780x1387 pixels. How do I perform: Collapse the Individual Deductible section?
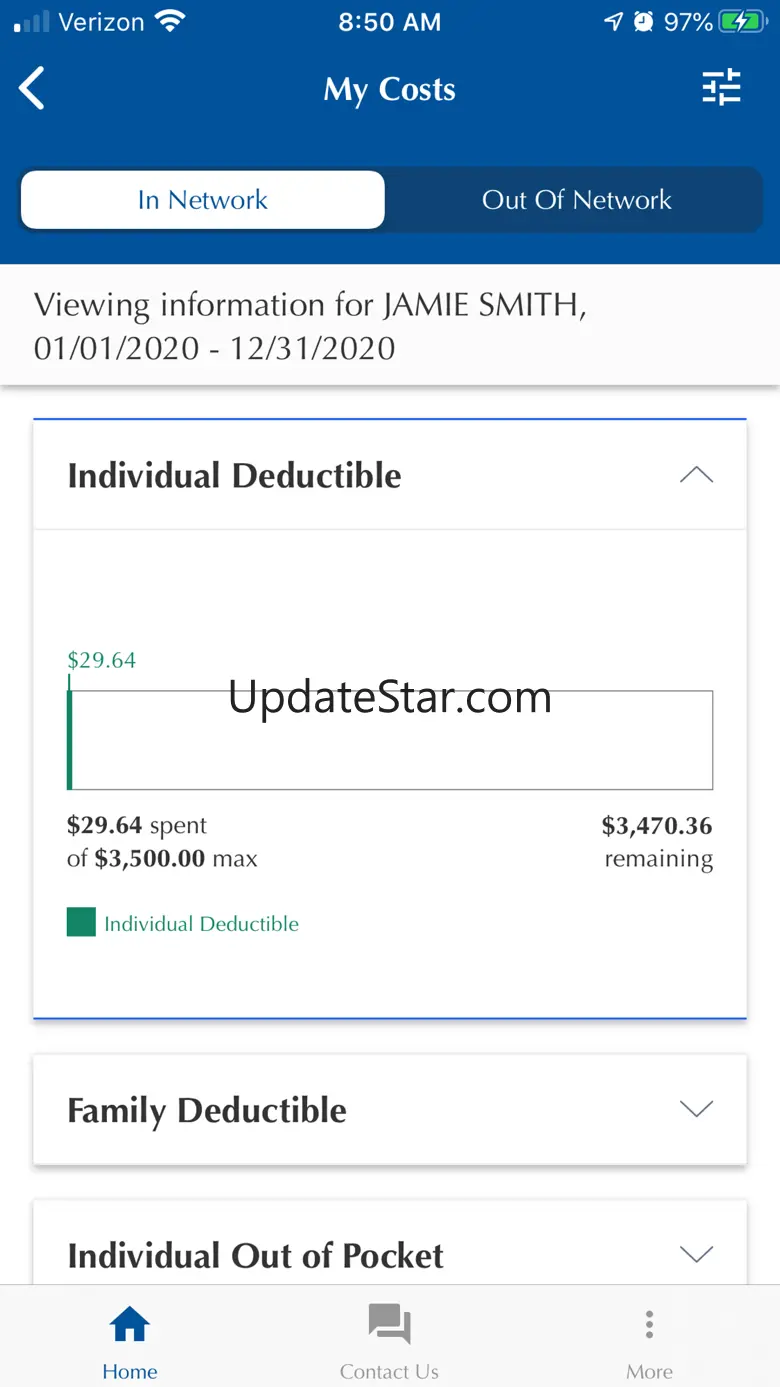(696, 475)
